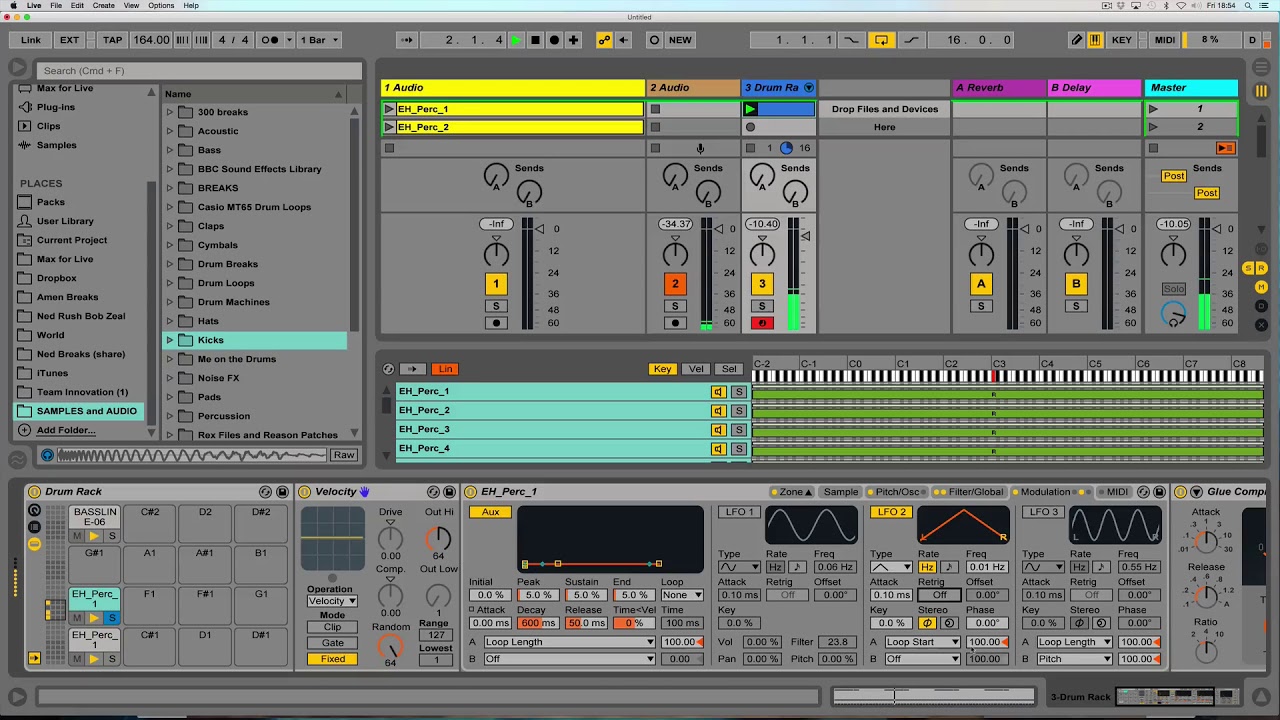The height and width of the screenshot is (720, 1280).
Task: Open the Create menu
Action: [103, 6]
